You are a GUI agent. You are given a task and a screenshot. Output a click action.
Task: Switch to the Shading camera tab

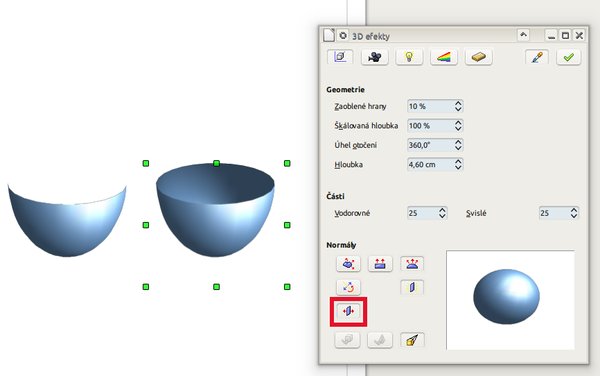(374, 57)
